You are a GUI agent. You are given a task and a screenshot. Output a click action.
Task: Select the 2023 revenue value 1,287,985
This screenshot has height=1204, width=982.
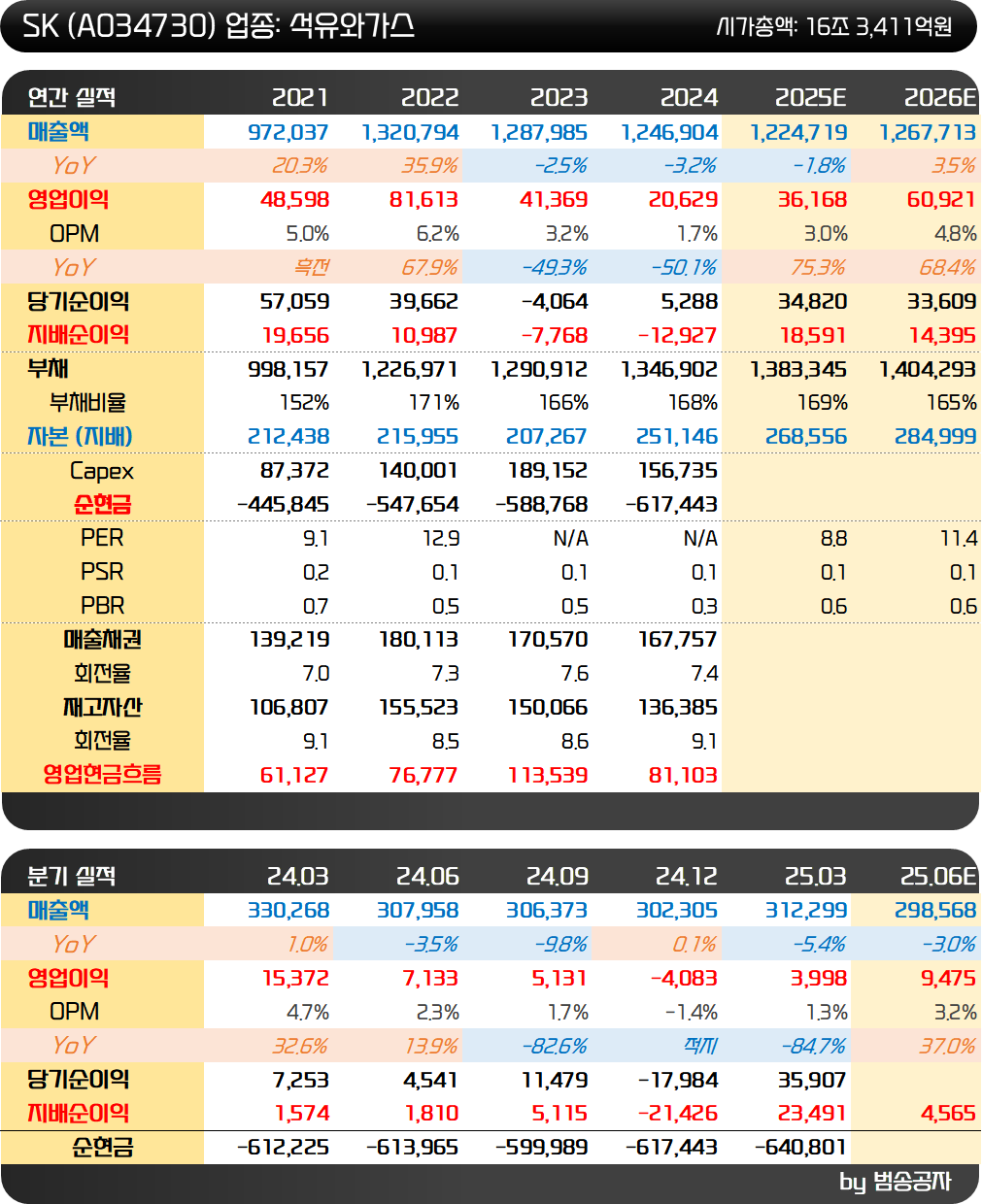(x=539, y=132)
